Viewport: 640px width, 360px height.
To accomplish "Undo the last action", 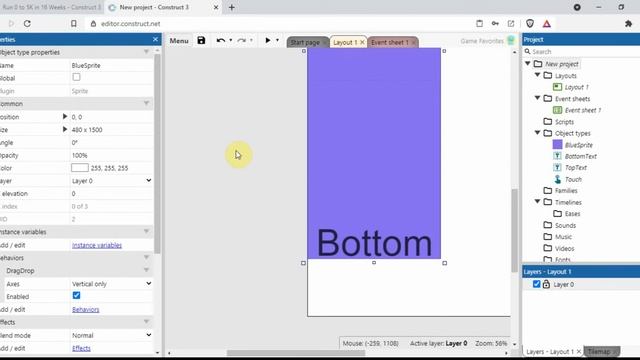I will (220, 40).
